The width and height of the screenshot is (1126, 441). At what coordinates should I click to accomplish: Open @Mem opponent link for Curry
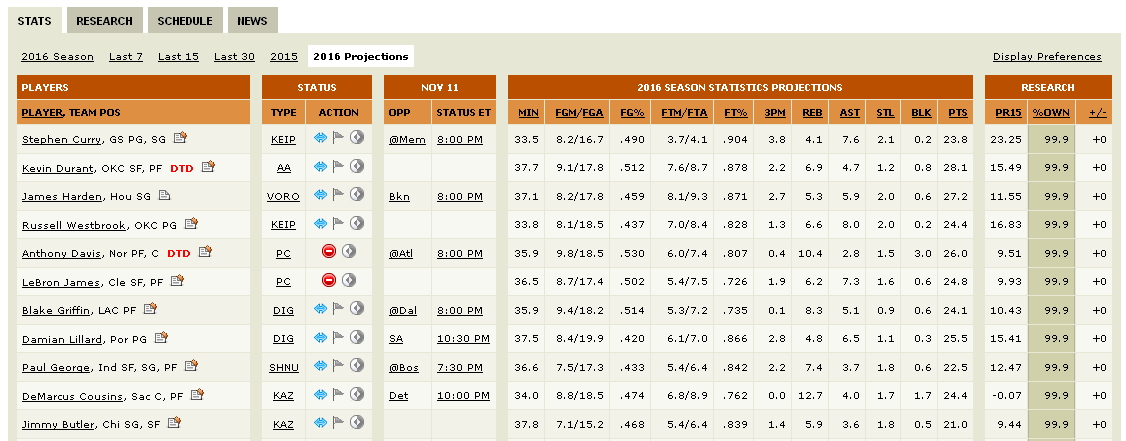pos(407,139)
